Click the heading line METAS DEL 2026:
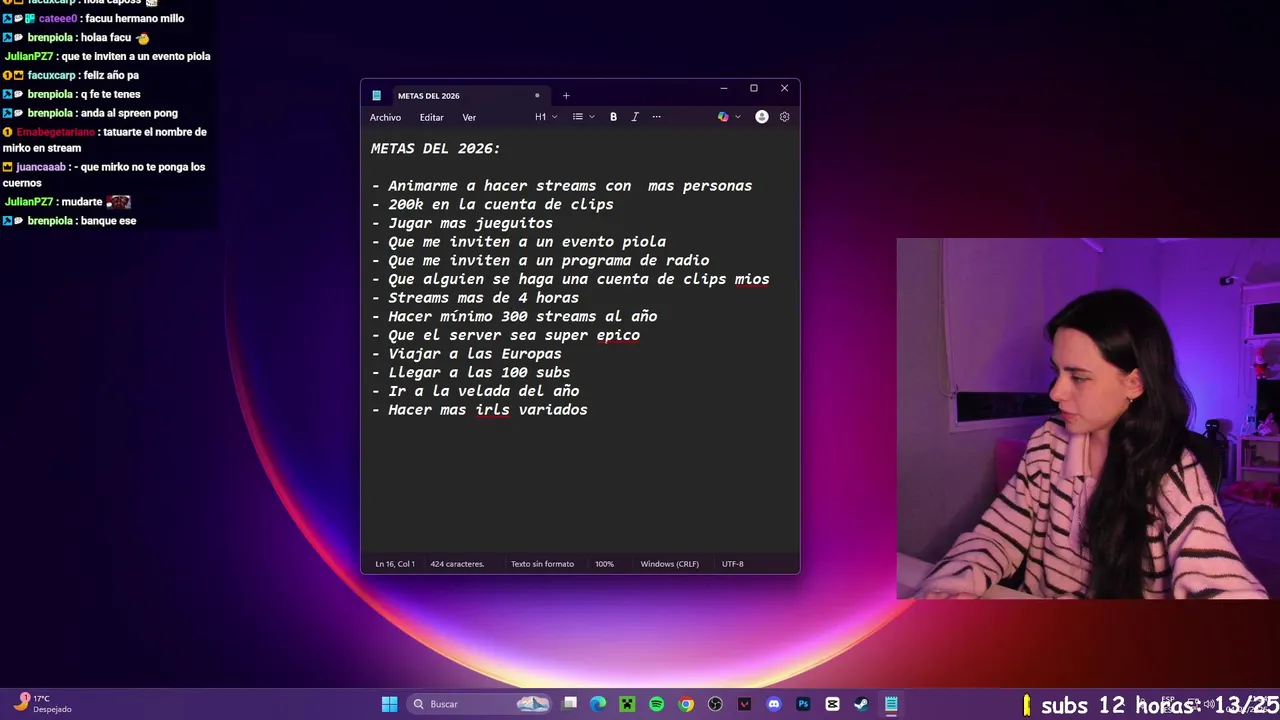 click(x=435, y=148)
